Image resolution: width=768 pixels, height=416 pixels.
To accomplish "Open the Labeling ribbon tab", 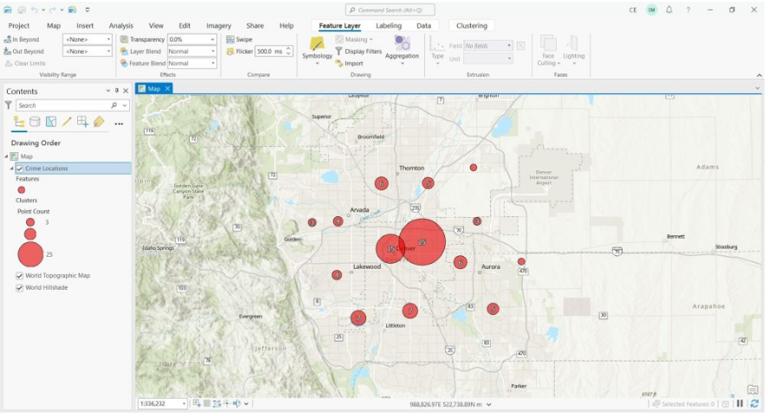I will point(388,25).
